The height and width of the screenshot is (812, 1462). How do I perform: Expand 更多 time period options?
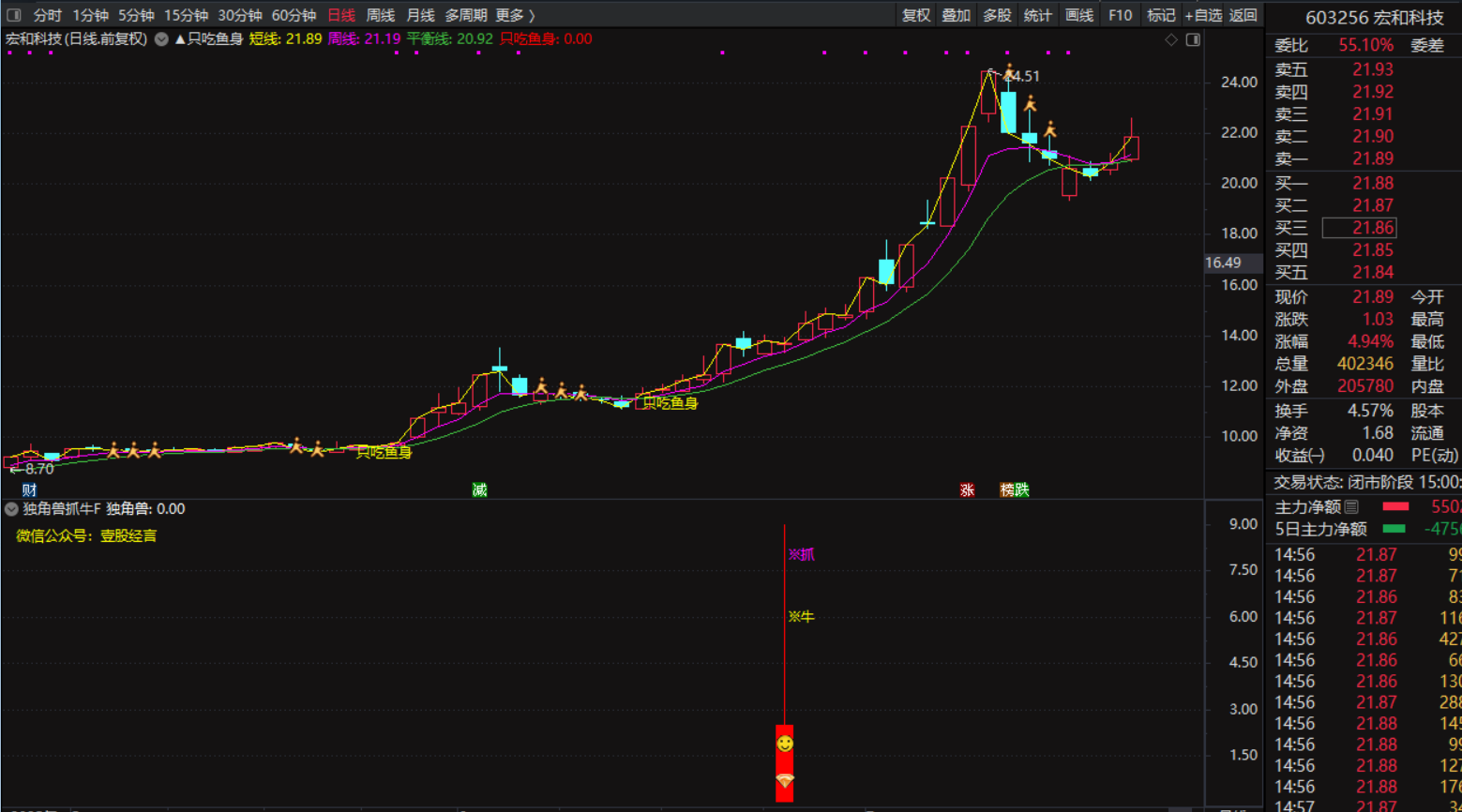[x=515, y=15]
